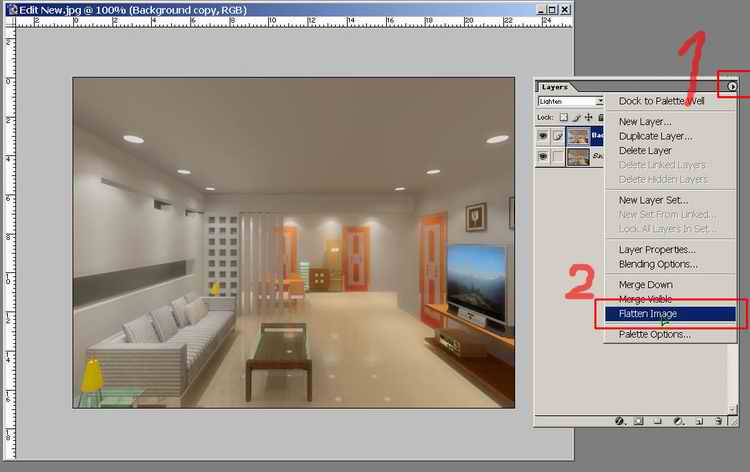Click the horizontal ruler above the canvas
The width and height of the screenshot is (750, 472).
coord(294,22)
